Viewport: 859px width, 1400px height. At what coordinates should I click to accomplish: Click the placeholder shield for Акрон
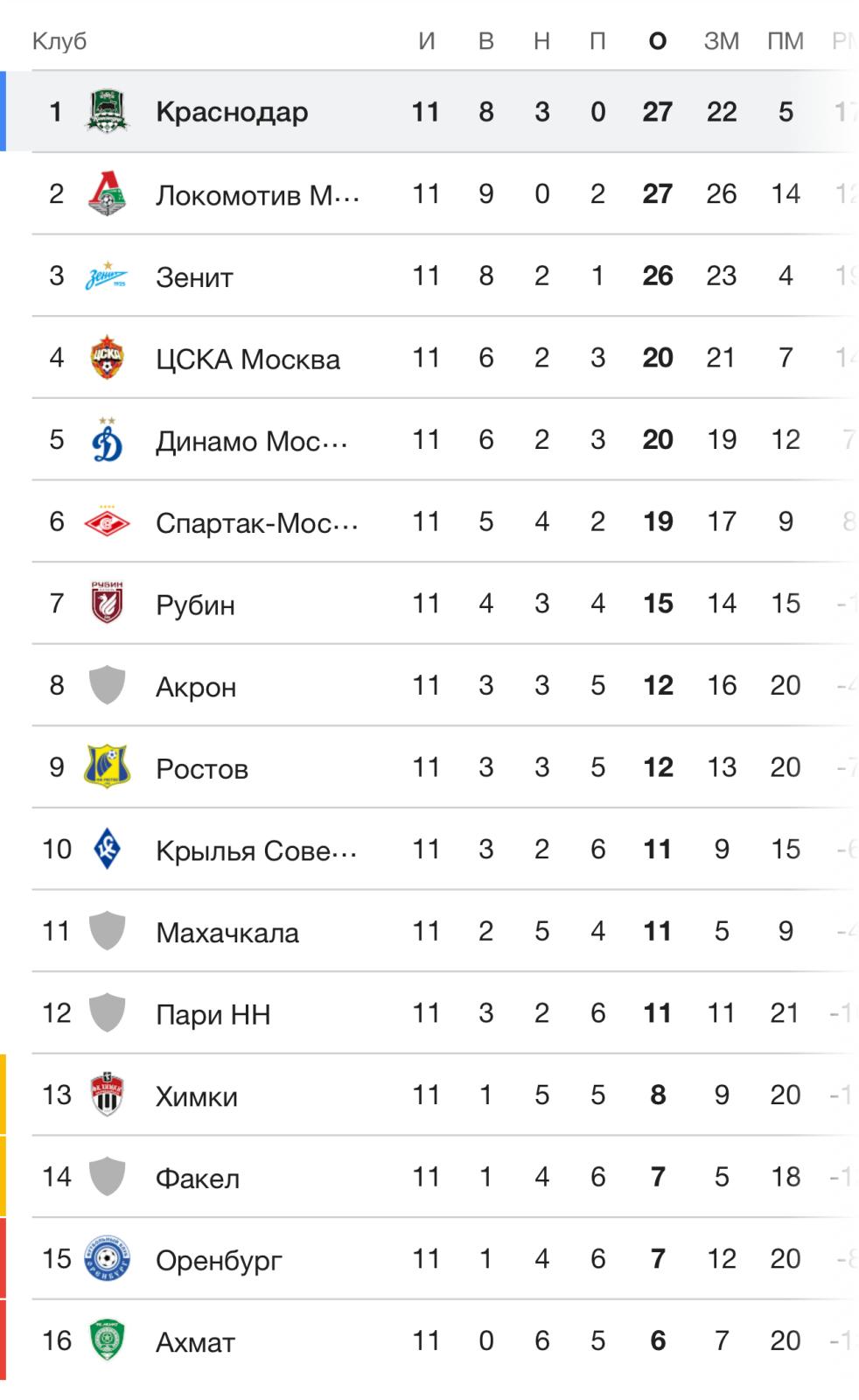click(x=107, y=685)
